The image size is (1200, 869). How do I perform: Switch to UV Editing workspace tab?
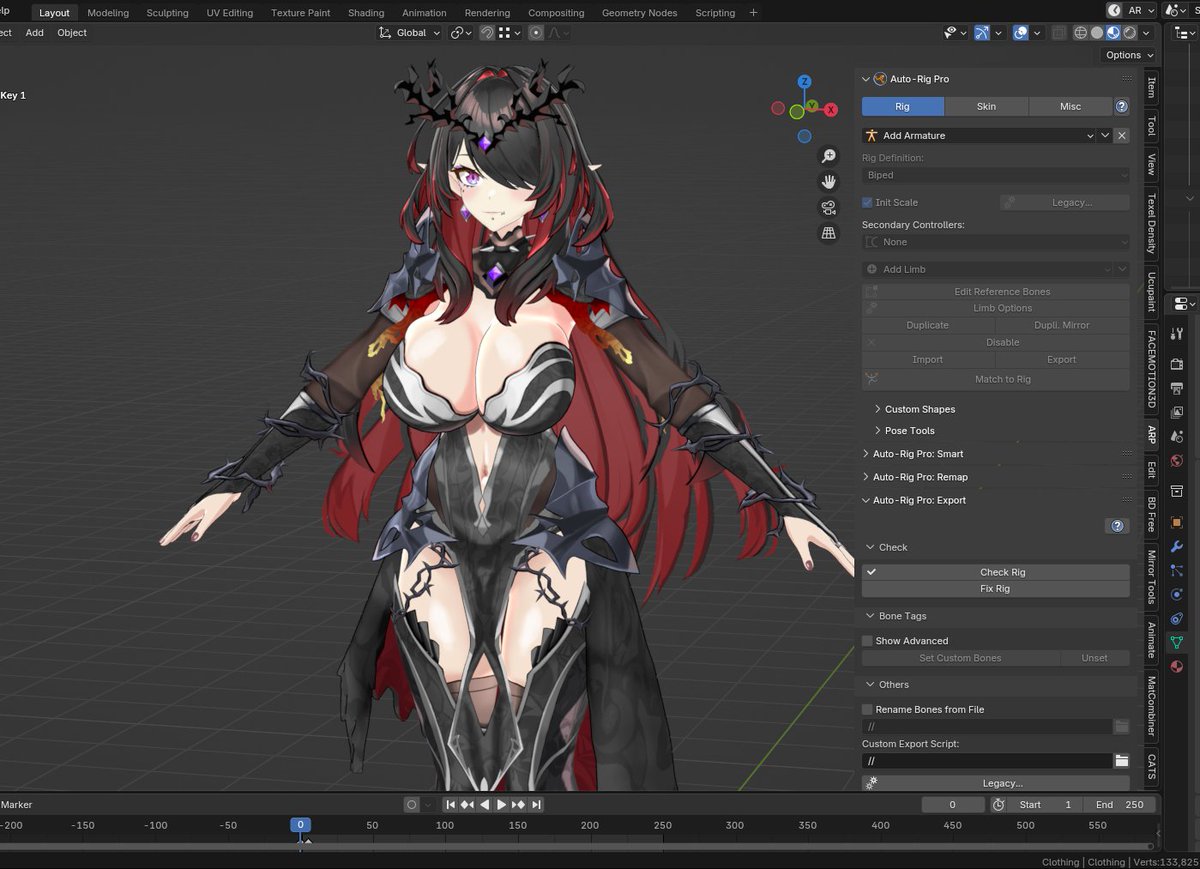[229, 13]
